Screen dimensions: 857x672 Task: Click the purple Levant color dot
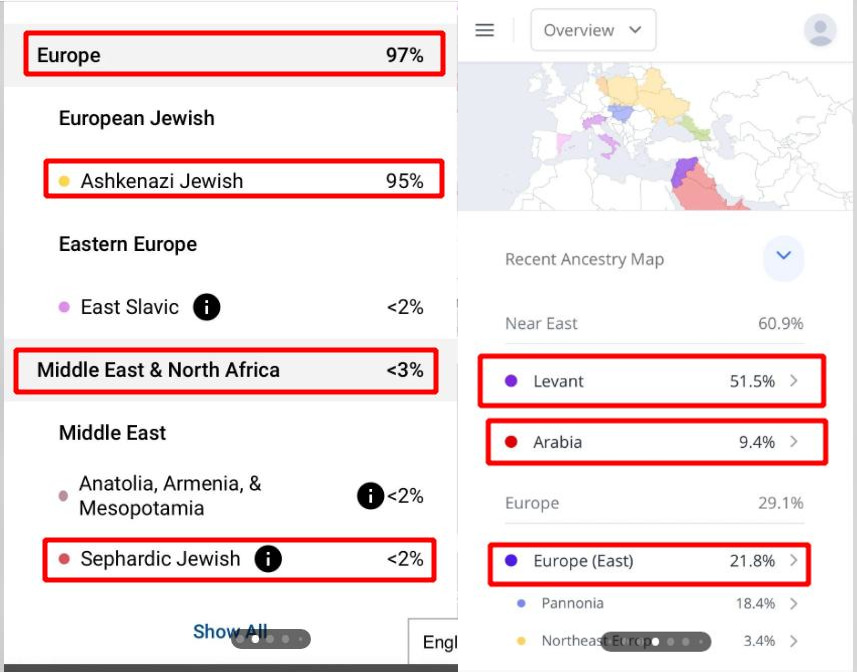point(511,381)
